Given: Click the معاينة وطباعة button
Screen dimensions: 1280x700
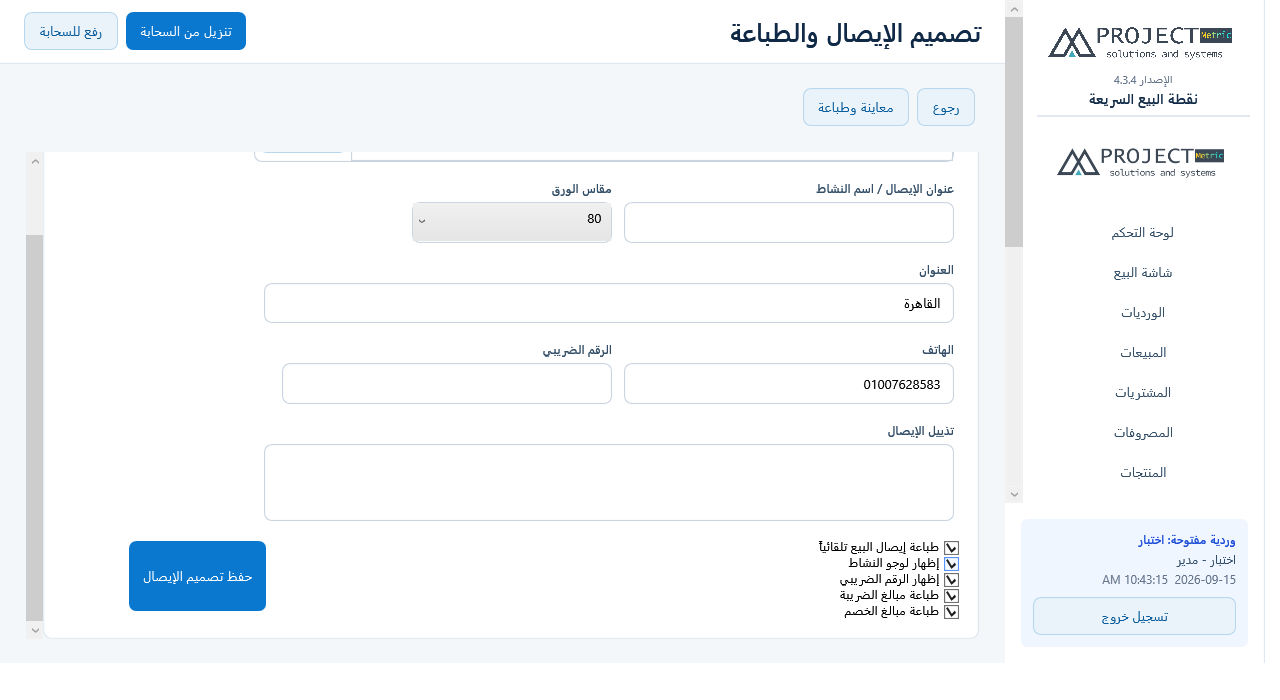Looking at the screenshot, I should point(856,107).
